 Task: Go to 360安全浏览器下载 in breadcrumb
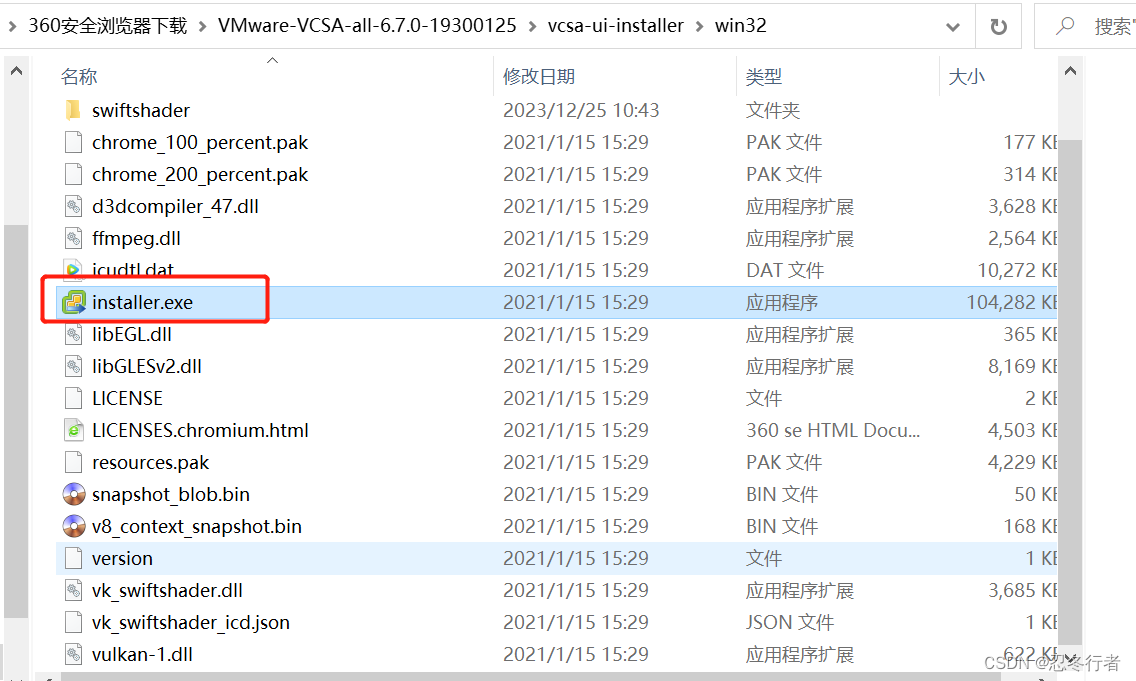(107, 26)
